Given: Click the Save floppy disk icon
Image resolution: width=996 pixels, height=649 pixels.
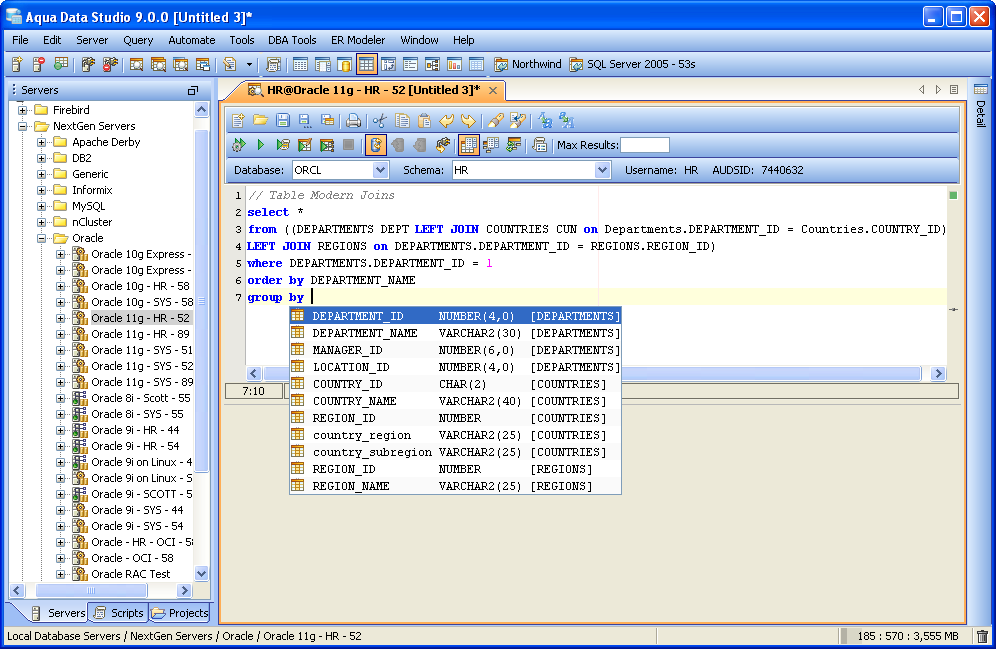Looking at the screenshot, I should click(x=283, y=121).
